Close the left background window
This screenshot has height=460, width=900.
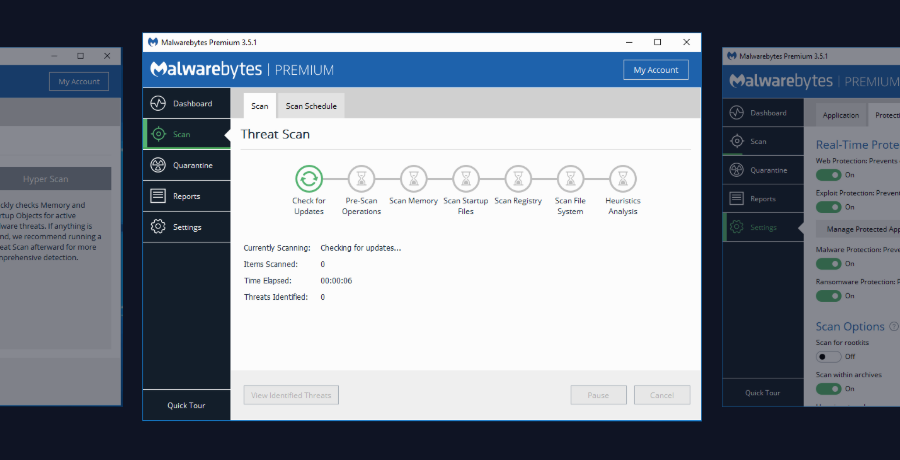click(x=107, y=56)
